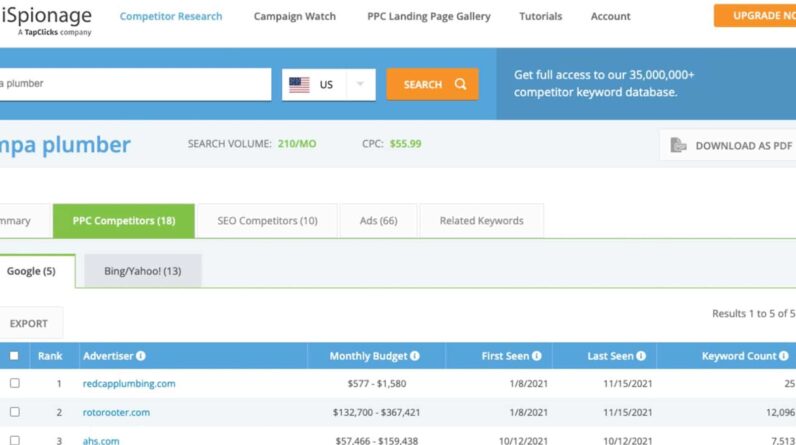Sort by Keyword Count column header
The width and height of the screenshot is (796, 445).
(739, 356)
